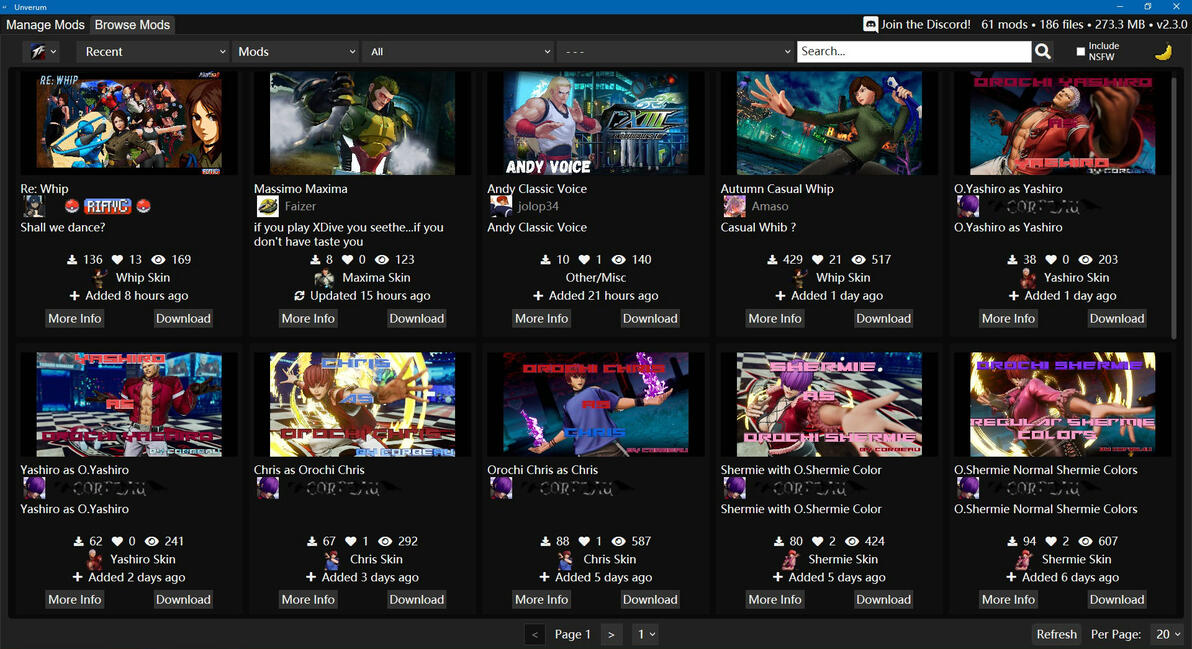Download the Massimo Maxima mod

(x=417, y=318)
